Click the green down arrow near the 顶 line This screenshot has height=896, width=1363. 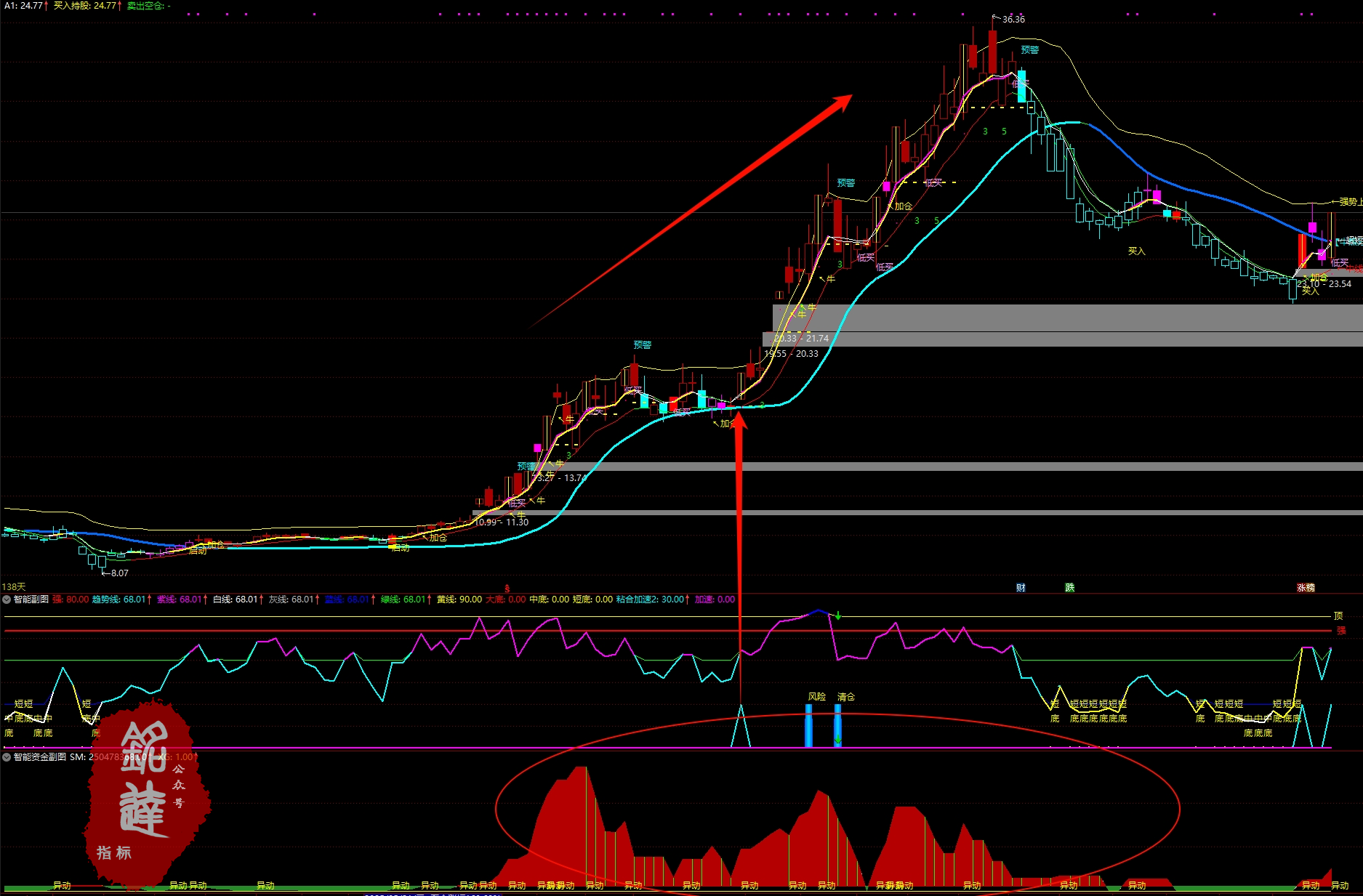pyautogui.click(x=838, y=616)
